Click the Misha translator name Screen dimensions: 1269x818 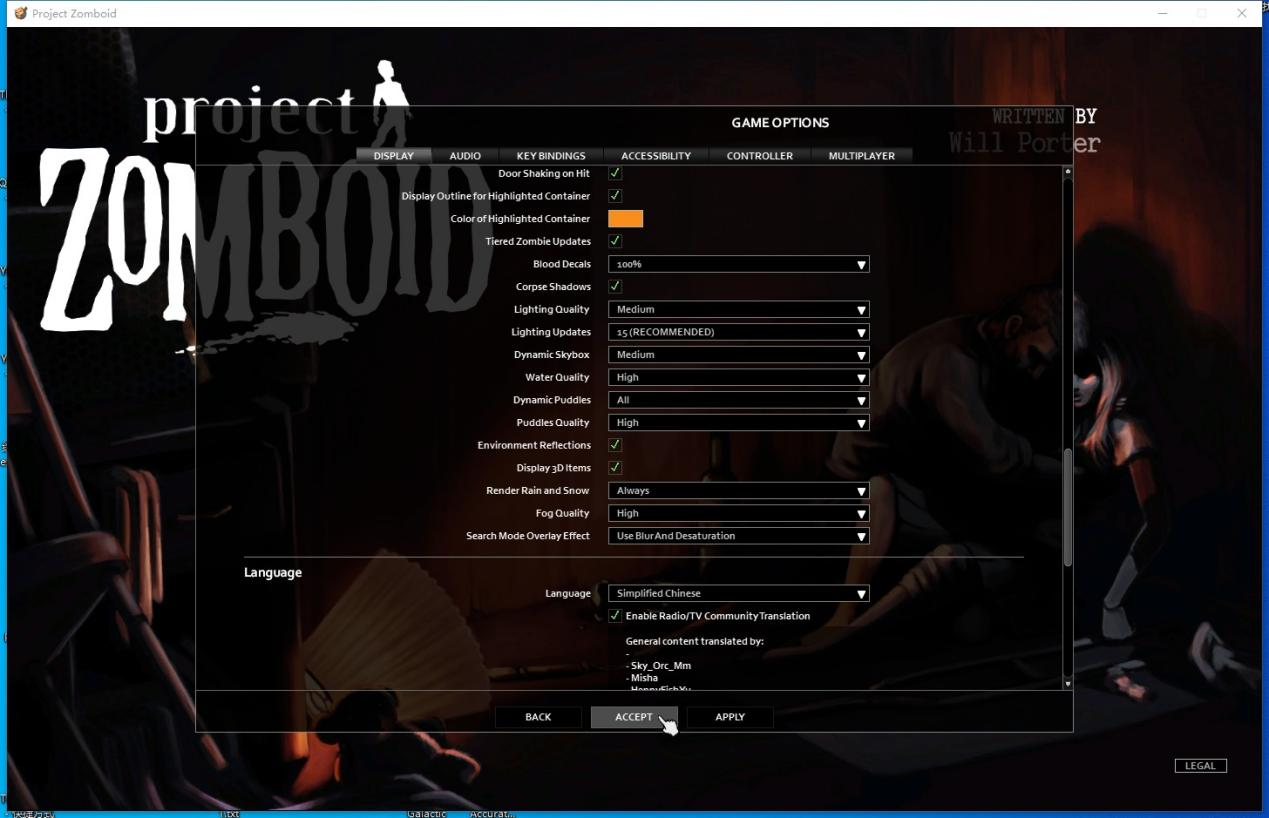tap(642, 678)
